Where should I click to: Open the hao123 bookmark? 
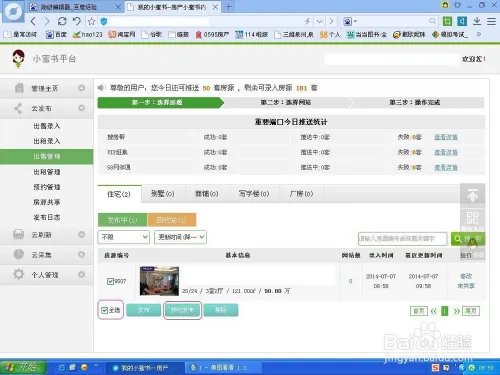coord(88,34)
